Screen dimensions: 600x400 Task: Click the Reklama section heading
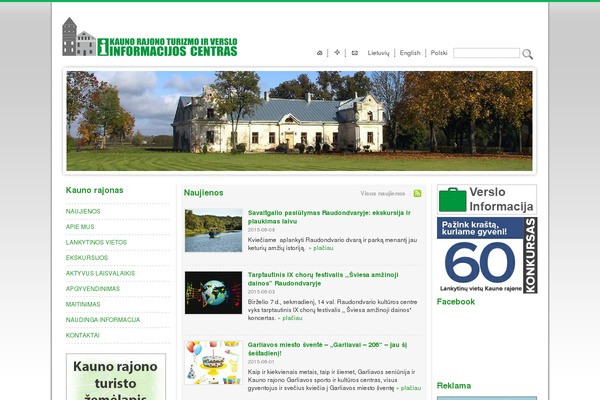pyautogui.click(x=454, y=385)
